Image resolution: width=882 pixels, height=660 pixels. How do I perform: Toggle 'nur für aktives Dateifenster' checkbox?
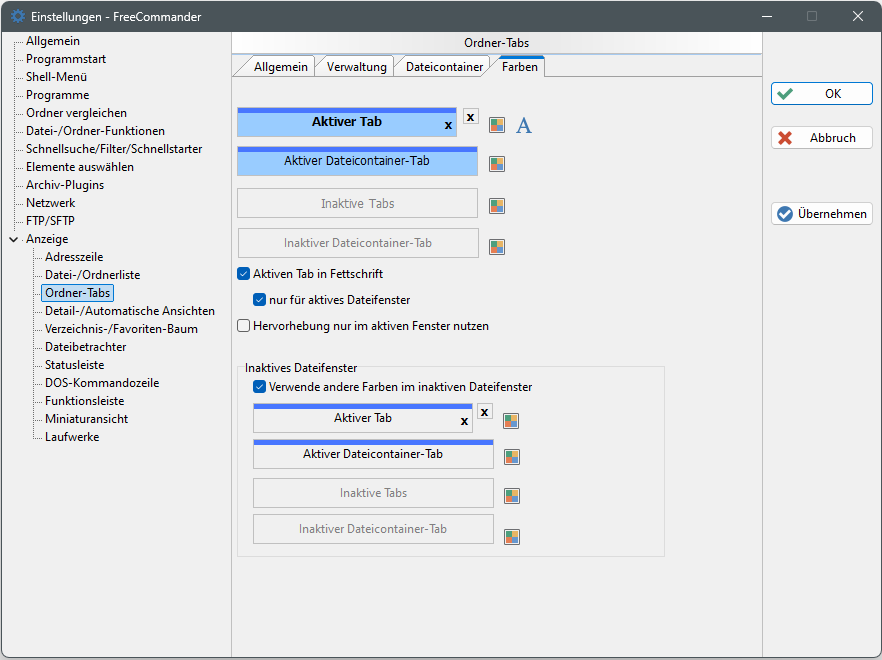pos(259,300)
